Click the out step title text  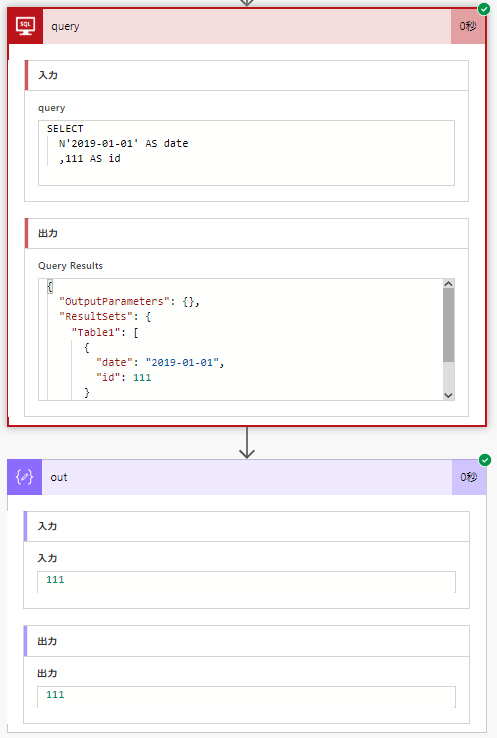59,477
